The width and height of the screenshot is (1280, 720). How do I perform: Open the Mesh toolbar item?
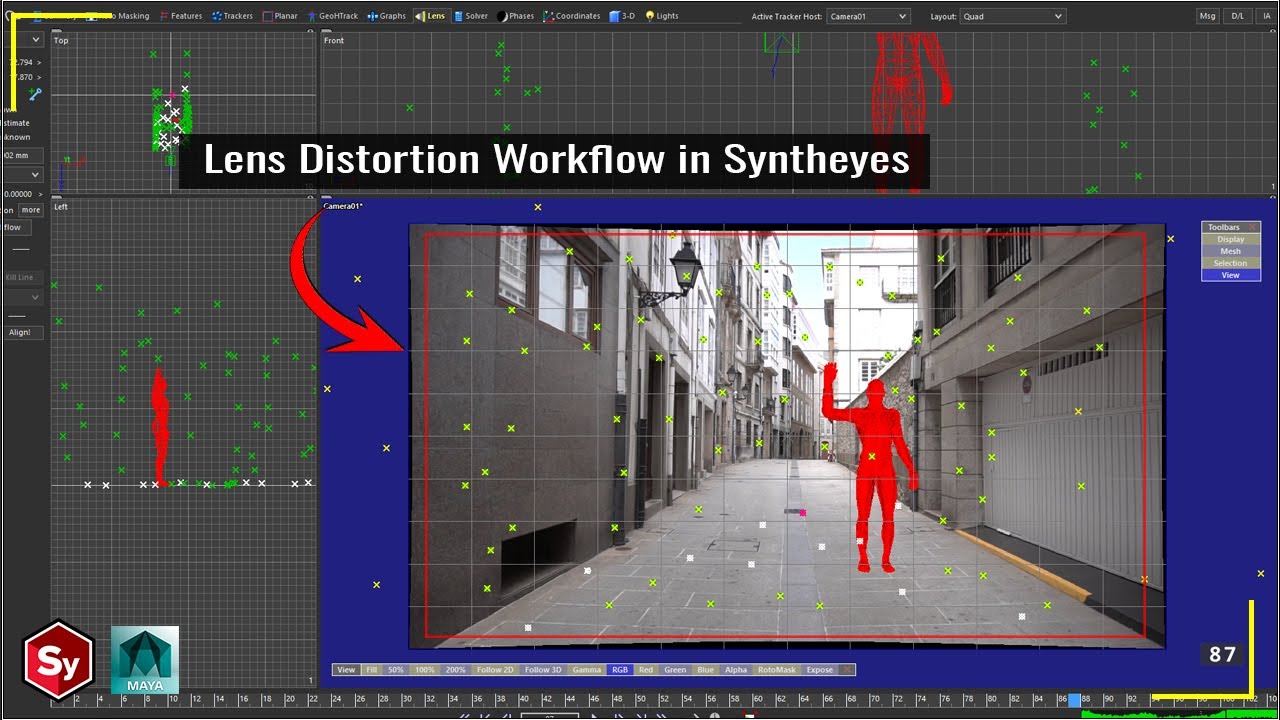pos(1230,251)
